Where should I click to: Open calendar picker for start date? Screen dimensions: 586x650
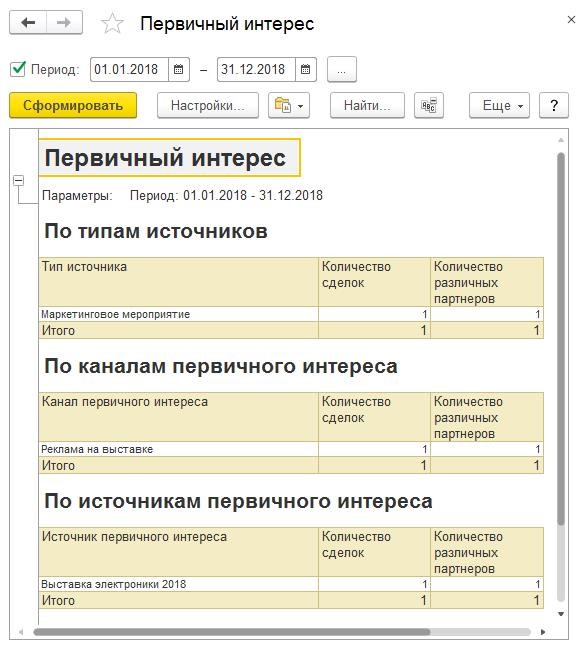click(x=179, y=69)
